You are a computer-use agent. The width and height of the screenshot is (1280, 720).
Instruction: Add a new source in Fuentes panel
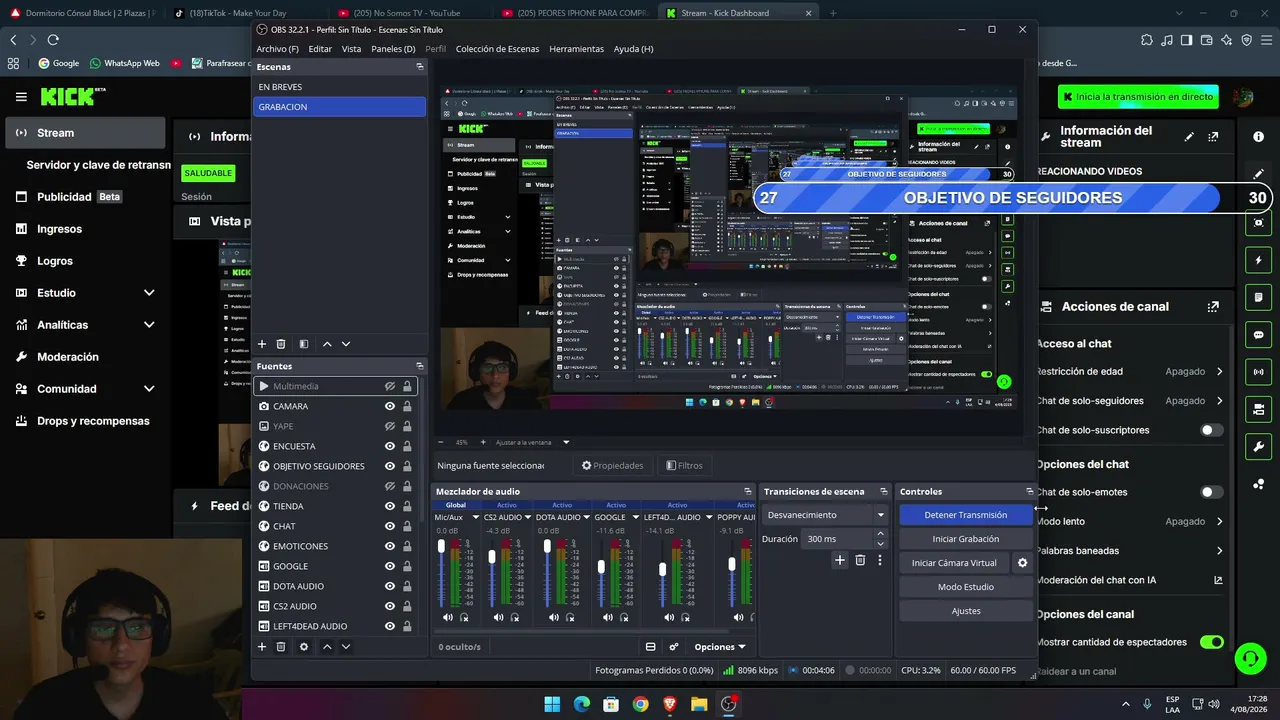point(262,647)
